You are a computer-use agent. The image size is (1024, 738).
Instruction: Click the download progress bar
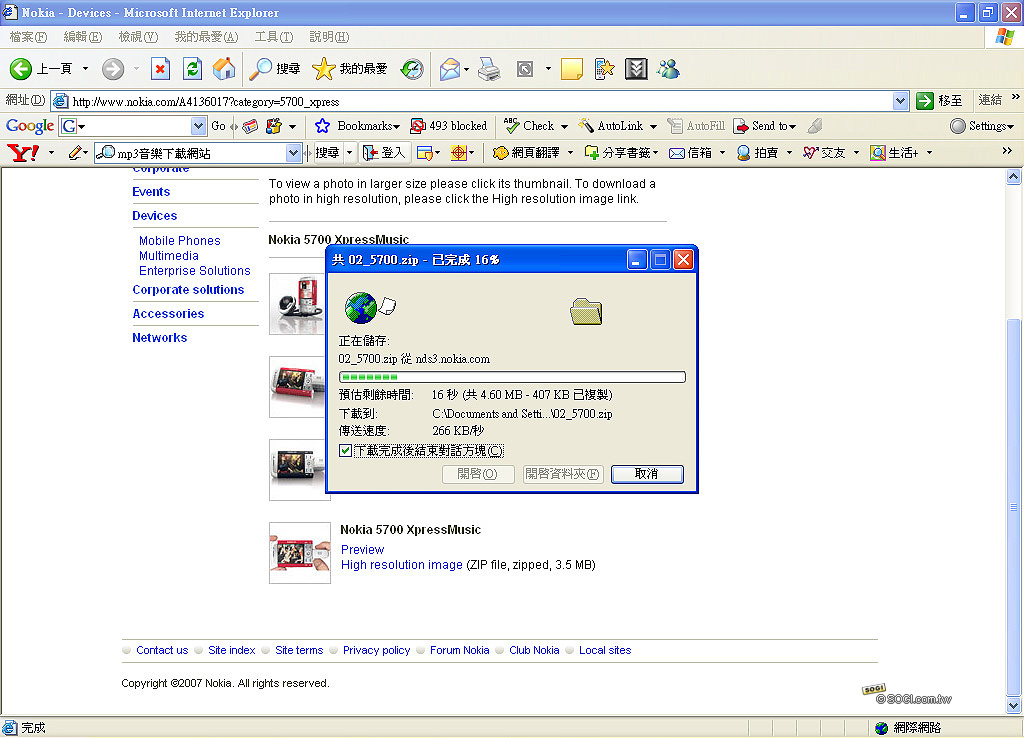coord(512,377)
